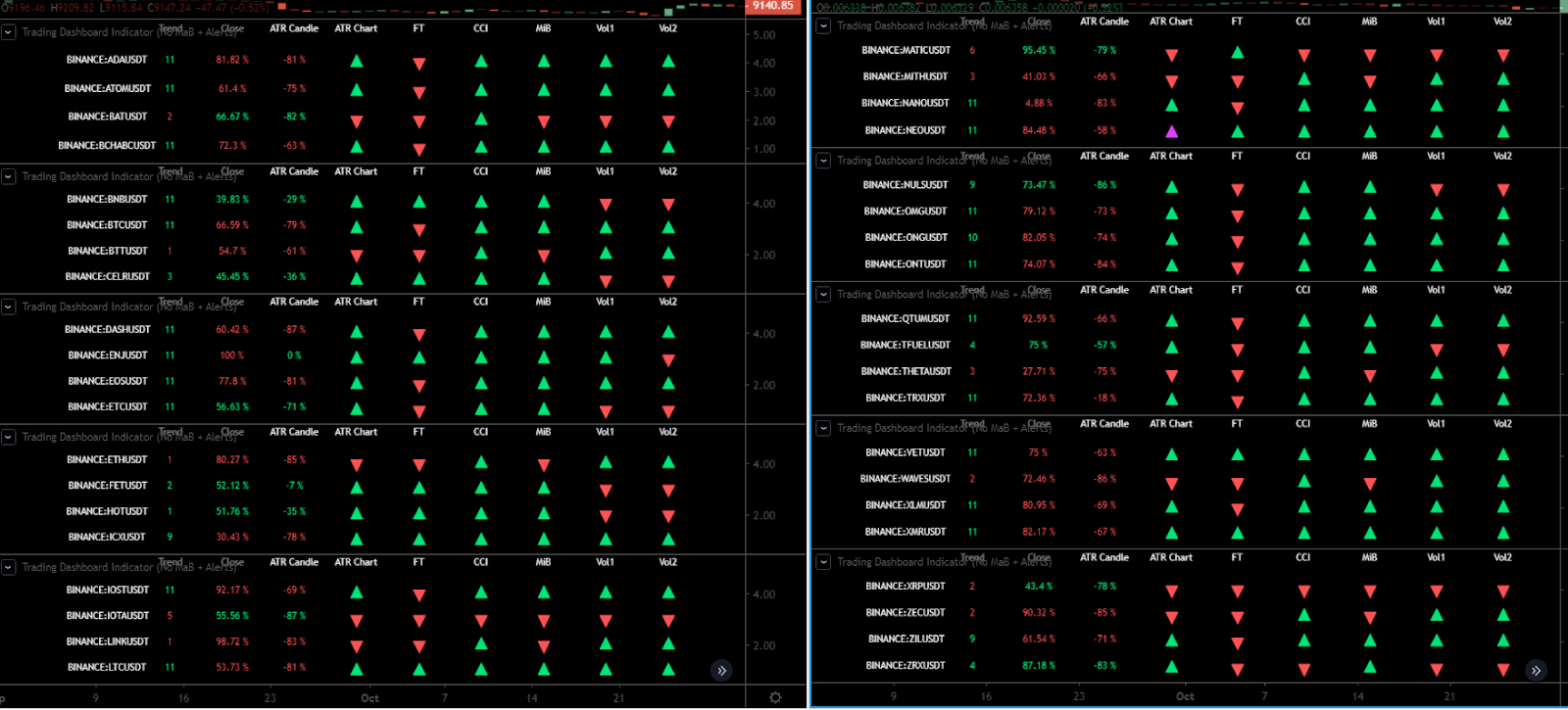The image size is (1568, 710).
Task: Click the green FT arrow for BINANCE:LTCUSDT
Action: (x=419, y=669)
